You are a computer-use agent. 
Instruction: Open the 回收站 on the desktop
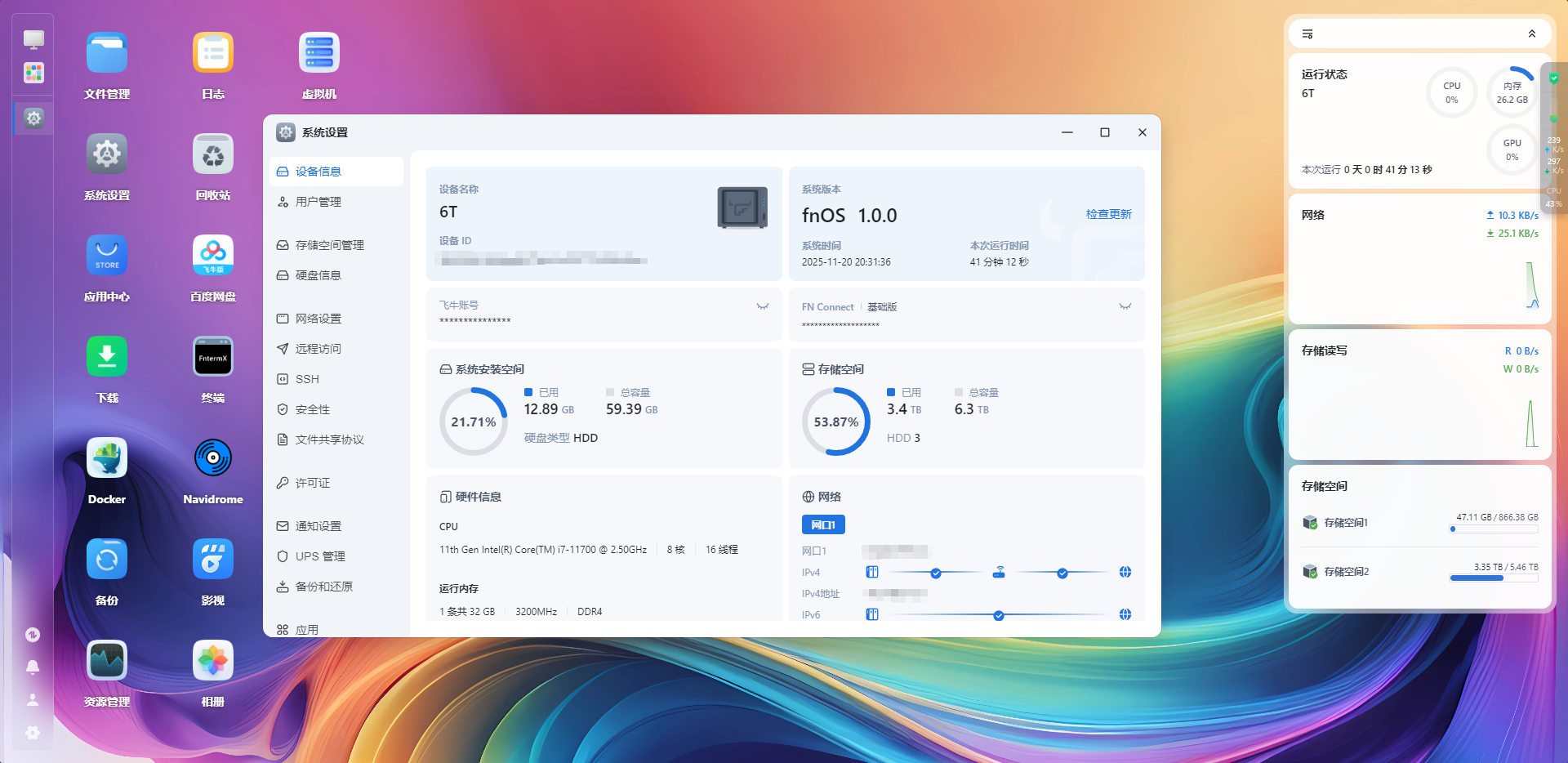213,154
